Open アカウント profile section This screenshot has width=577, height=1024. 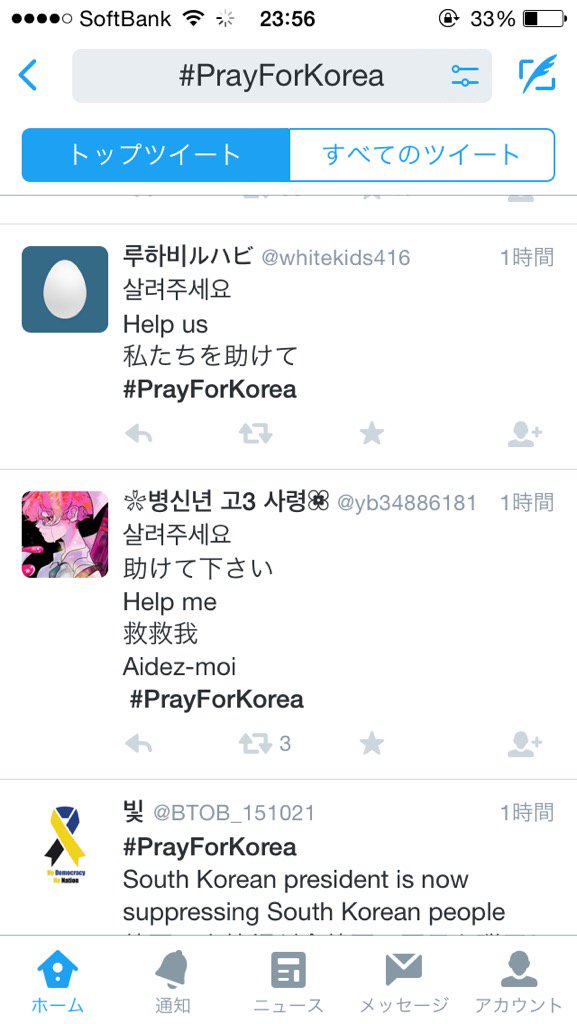pyautogui.click(x=519, y=981)
